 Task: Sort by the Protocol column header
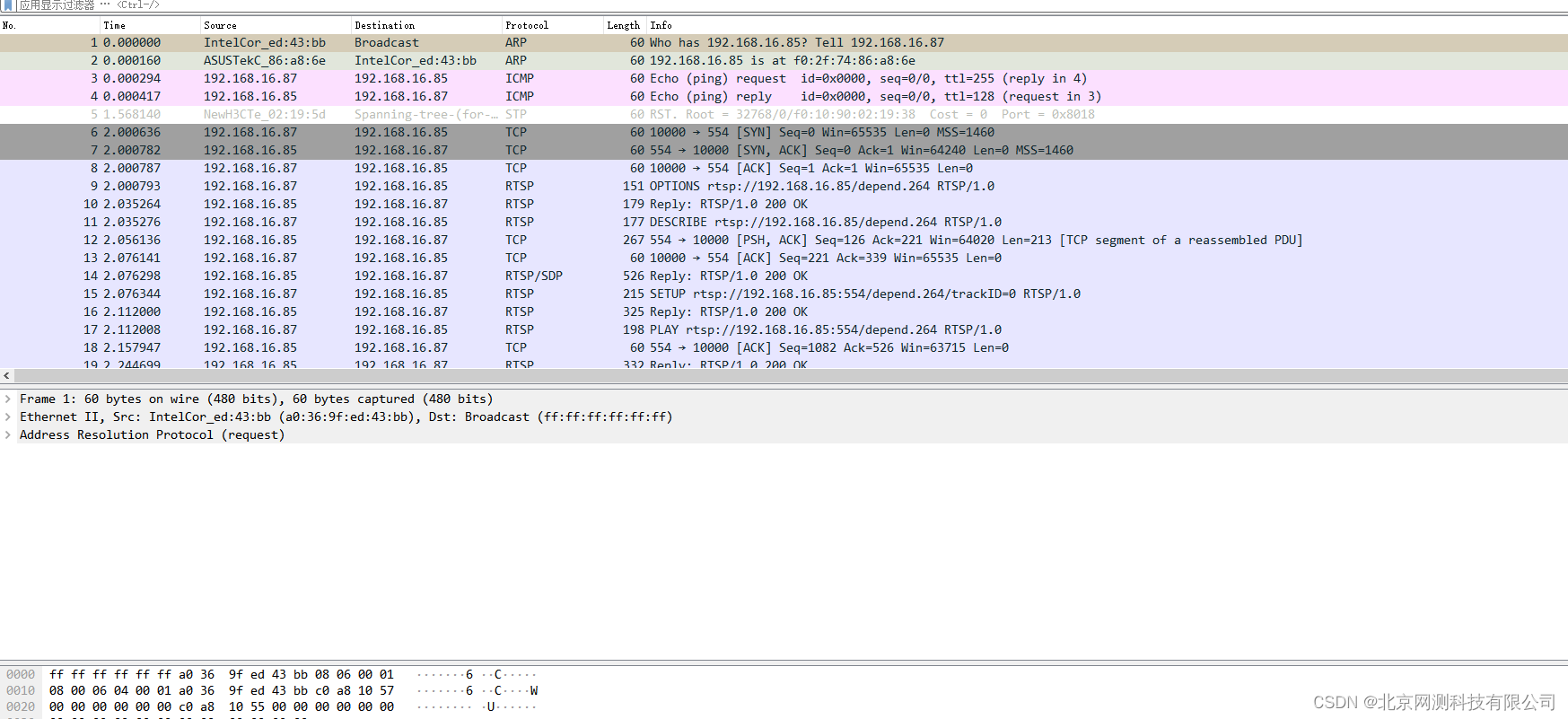(x=552, y=25)
